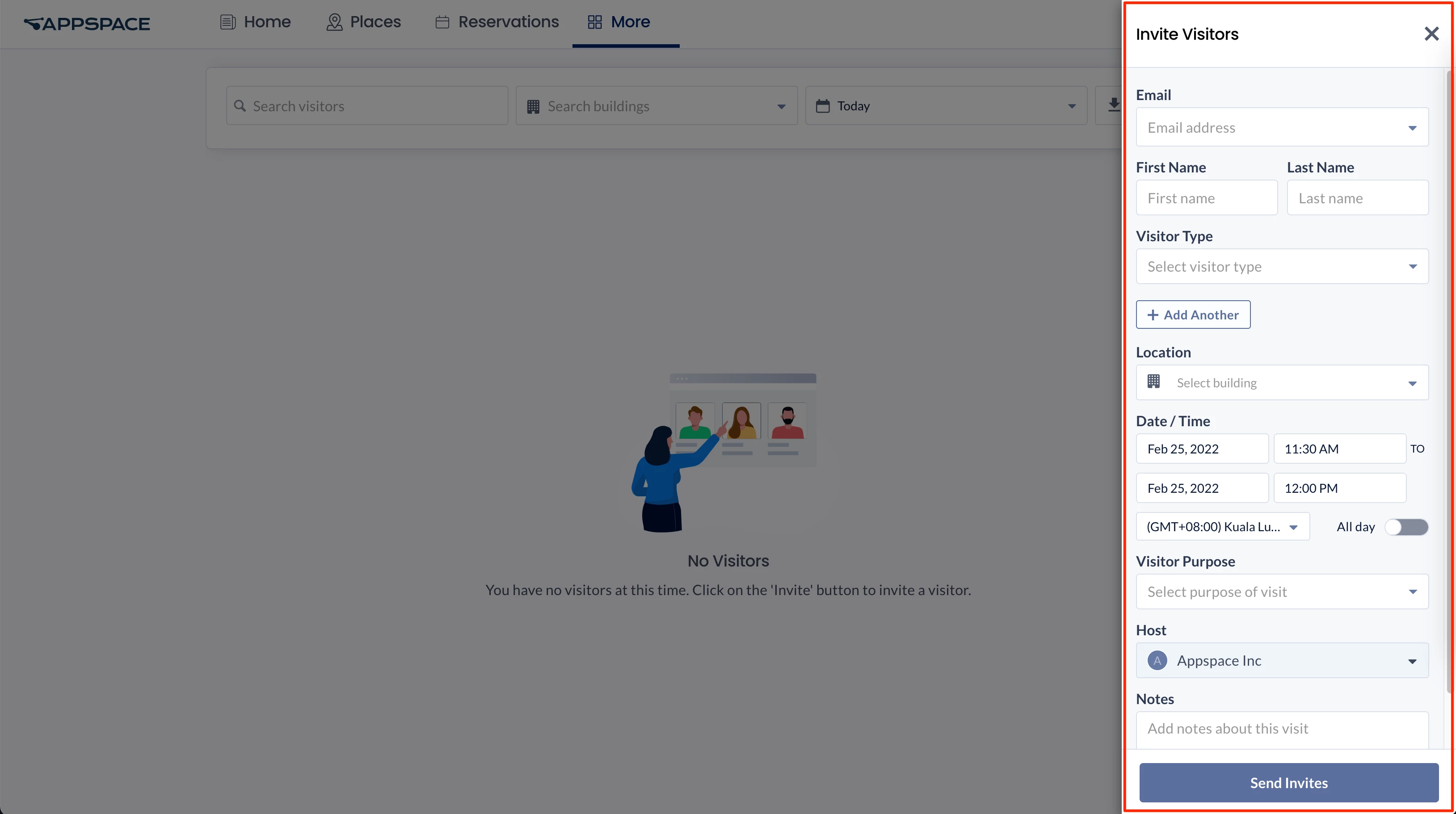Viewport: 1456px width, 814px height.
Task: Click the calendar icon next to Today
Action: pyautogui.click(x=823, y=105)
